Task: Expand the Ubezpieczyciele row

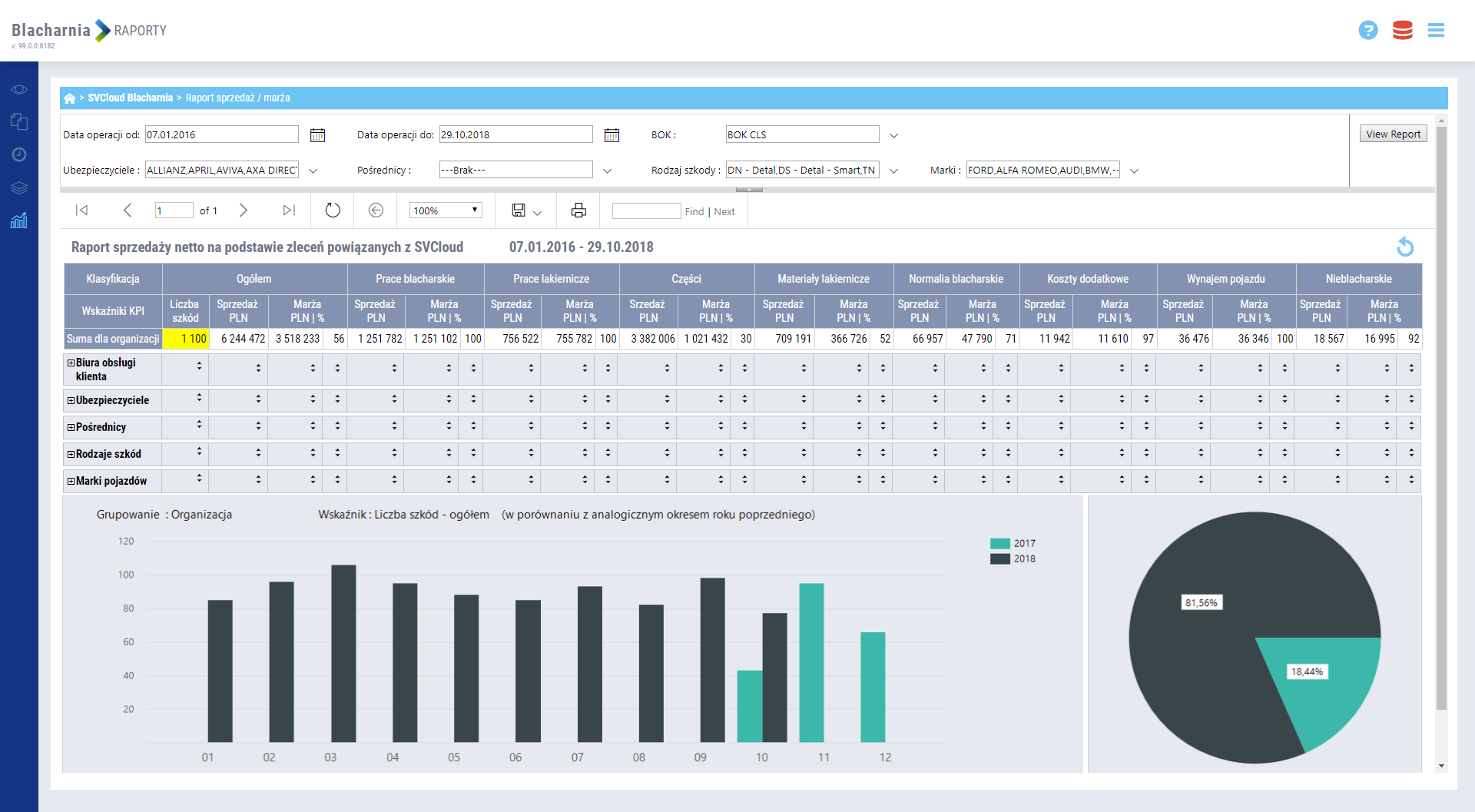Action: point(71,401)
